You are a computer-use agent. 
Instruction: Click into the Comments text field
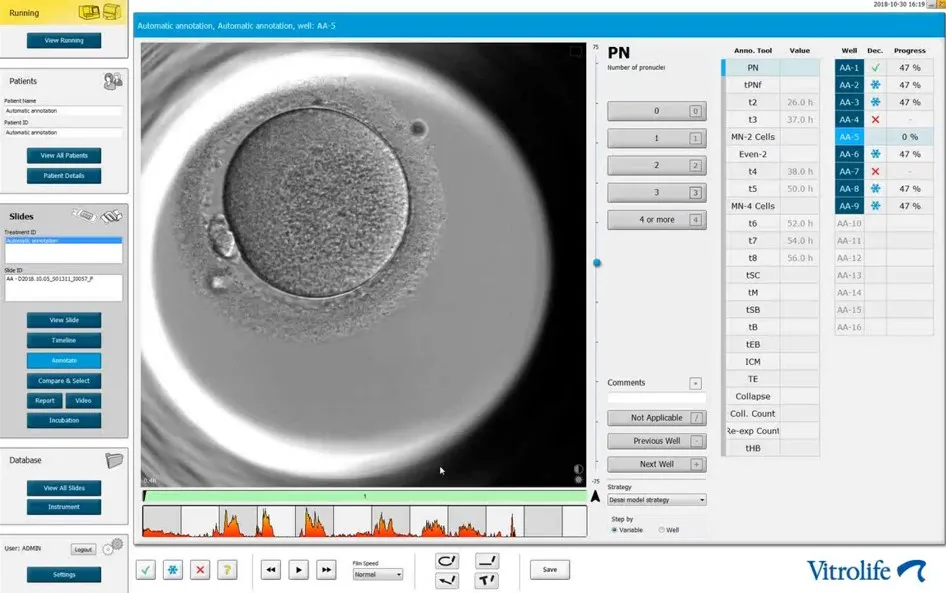pos(656,398)
